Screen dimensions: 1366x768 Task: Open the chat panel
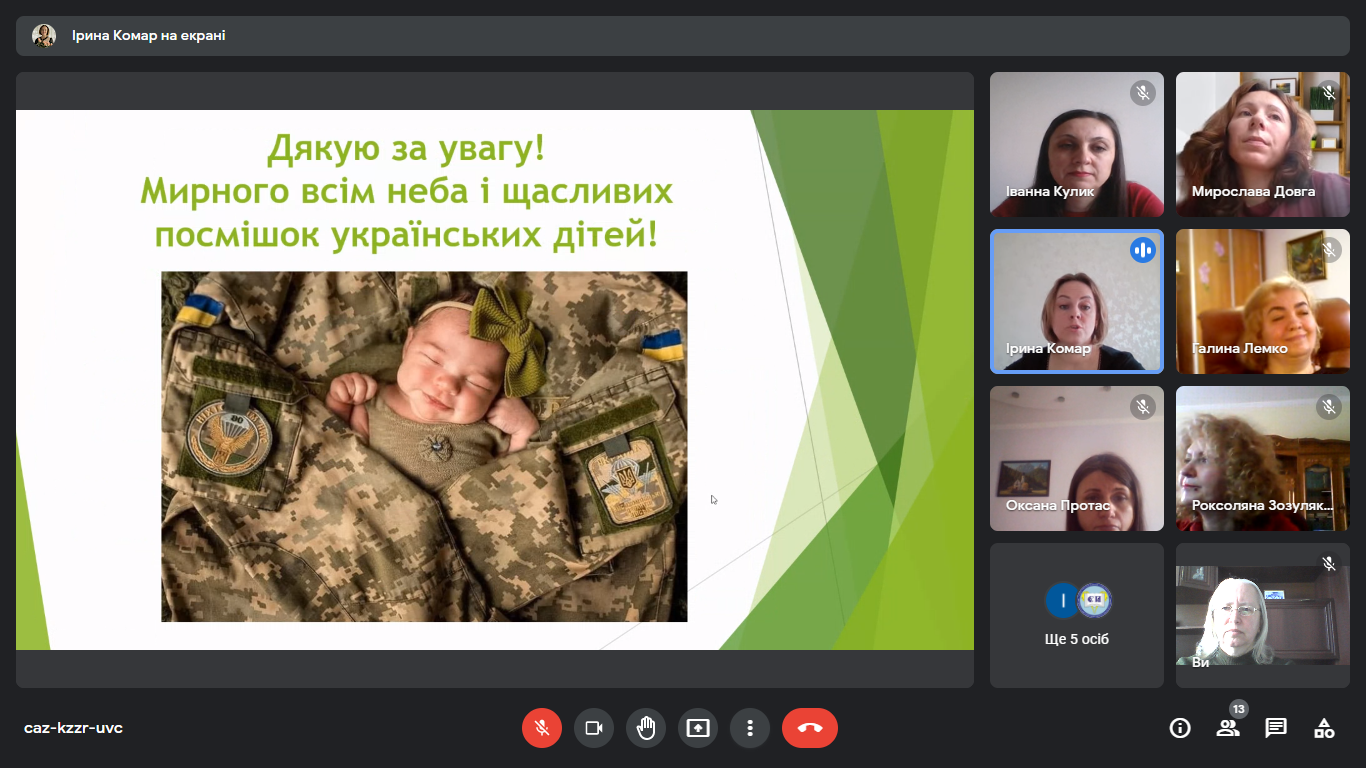click(1276, 728)
